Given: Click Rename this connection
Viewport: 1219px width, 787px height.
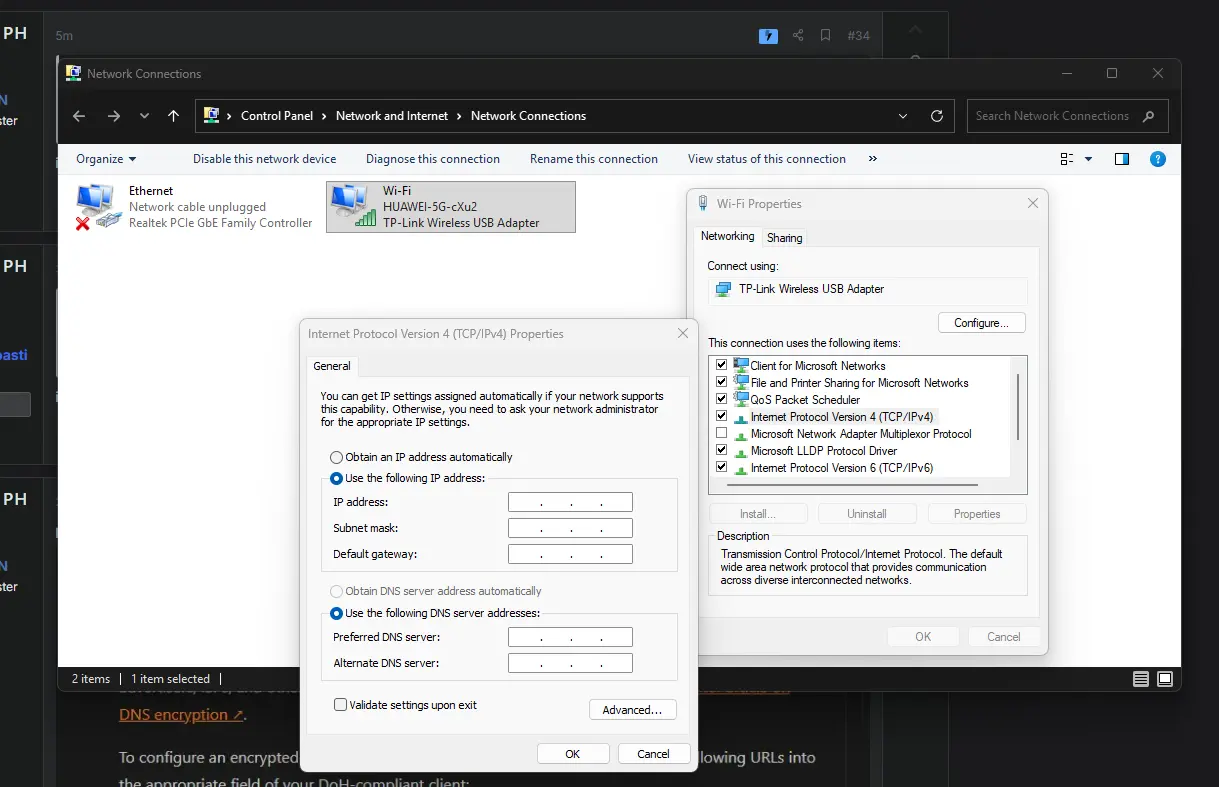Looking at the screenshot, I should [x=594, y=159].
